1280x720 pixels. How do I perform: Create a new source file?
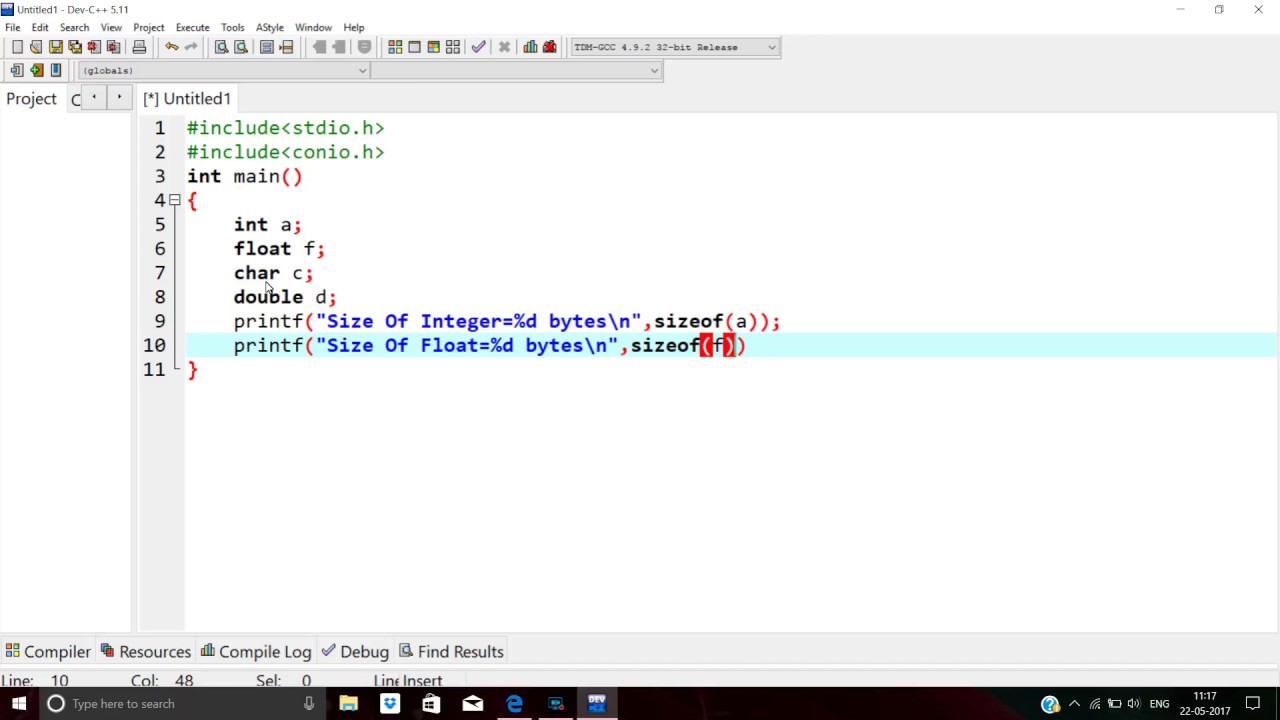[16, 47]
